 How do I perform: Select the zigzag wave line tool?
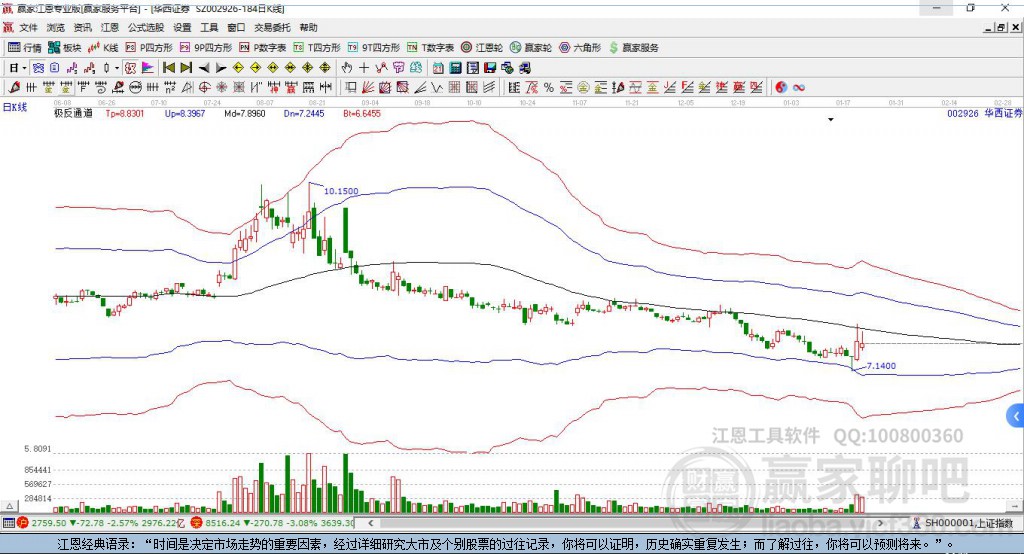(x=436, y=88)
